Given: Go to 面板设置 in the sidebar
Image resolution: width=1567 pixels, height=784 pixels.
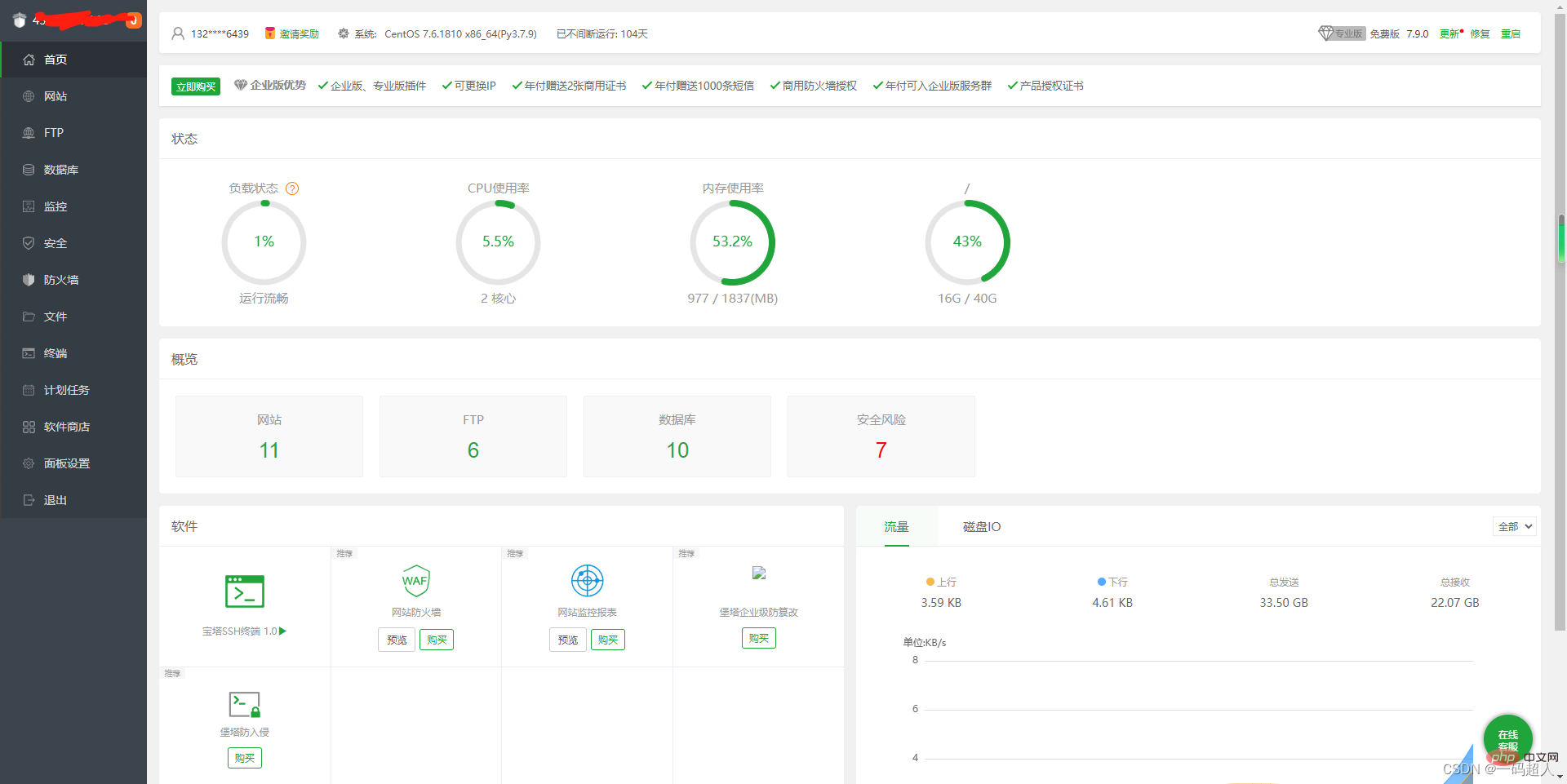Looking at the screenshot, I should pyautogui.click(x=73, y=463).
